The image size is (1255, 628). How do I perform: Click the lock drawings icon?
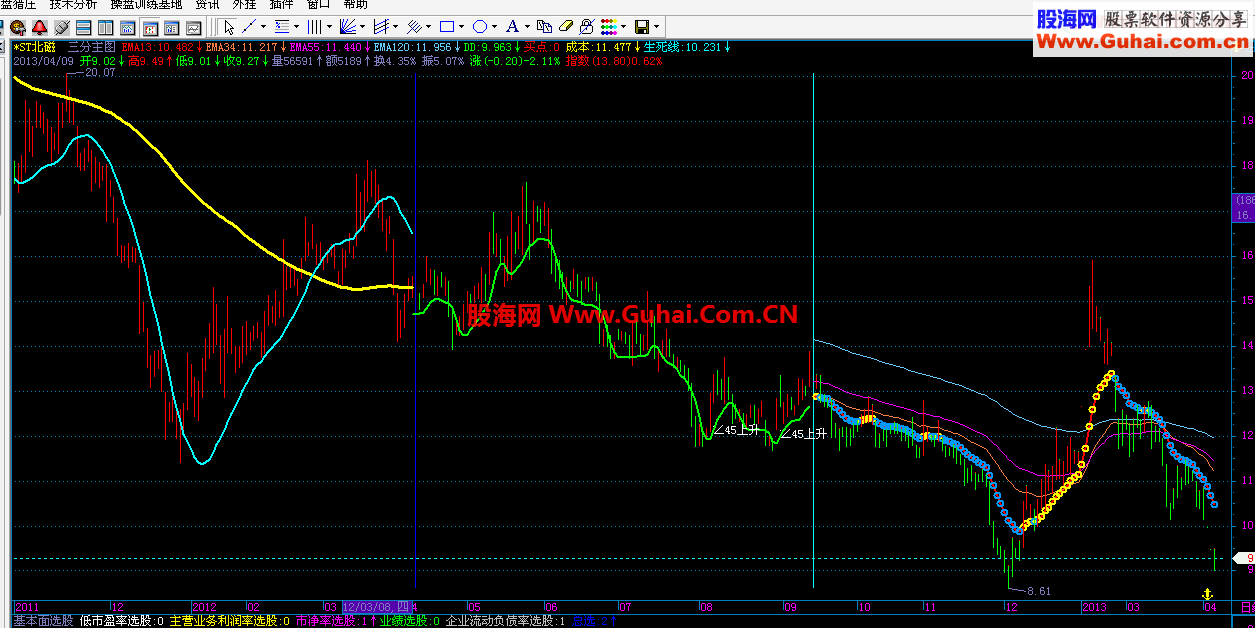[587, 27]
